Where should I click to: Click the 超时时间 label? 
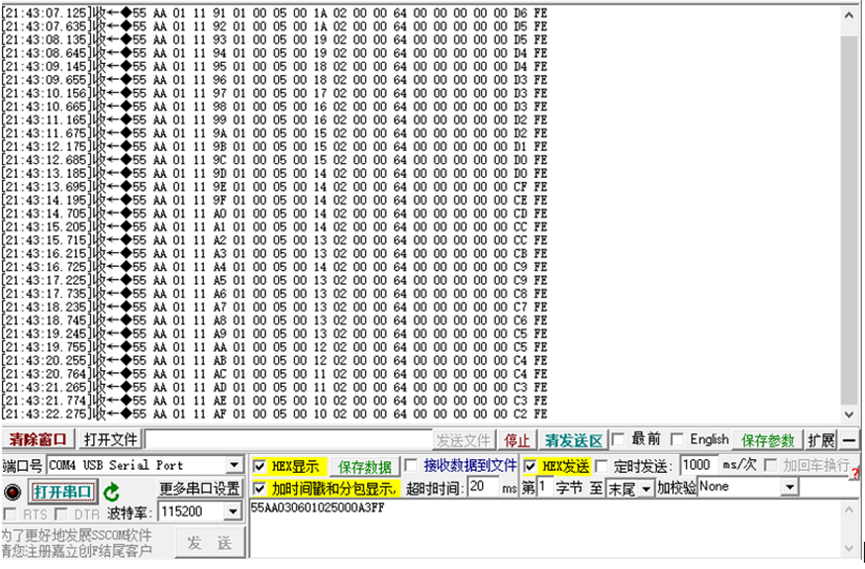pyautogui.click(x=433, y=489)
